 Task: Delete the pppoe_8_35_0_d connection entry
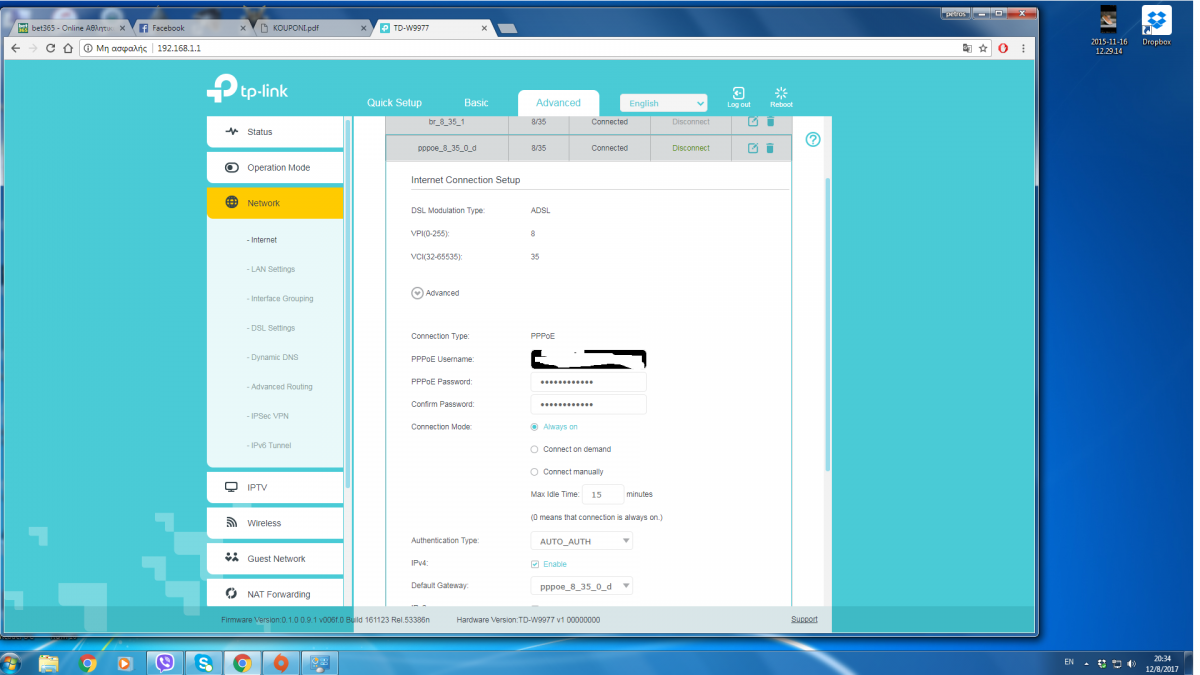[770, 148]
